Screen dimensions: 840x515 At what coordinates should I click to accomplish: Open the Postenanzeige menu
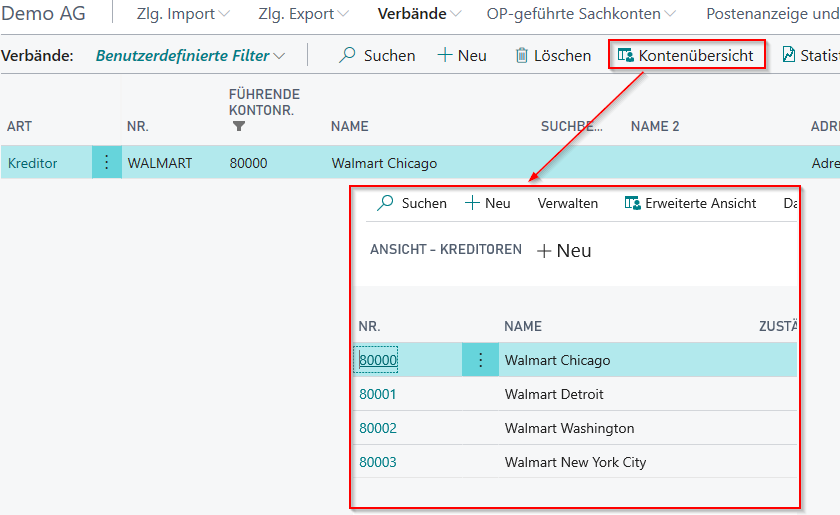pyautogui.click(x=772, y=14)
